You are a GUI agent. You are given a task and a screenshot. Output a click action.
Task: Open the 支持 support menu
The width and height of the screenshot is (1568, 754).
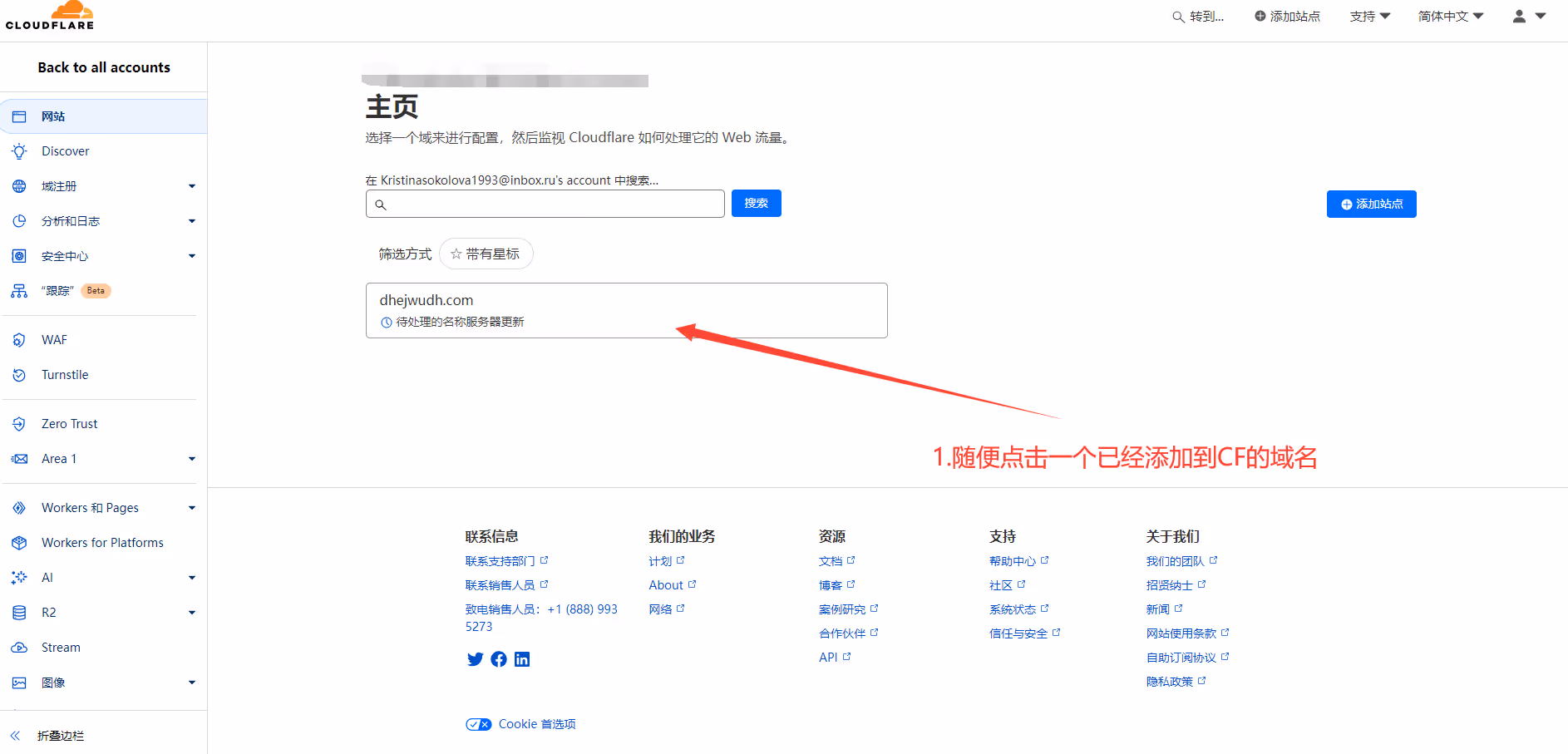click(x=1369, y=17)
